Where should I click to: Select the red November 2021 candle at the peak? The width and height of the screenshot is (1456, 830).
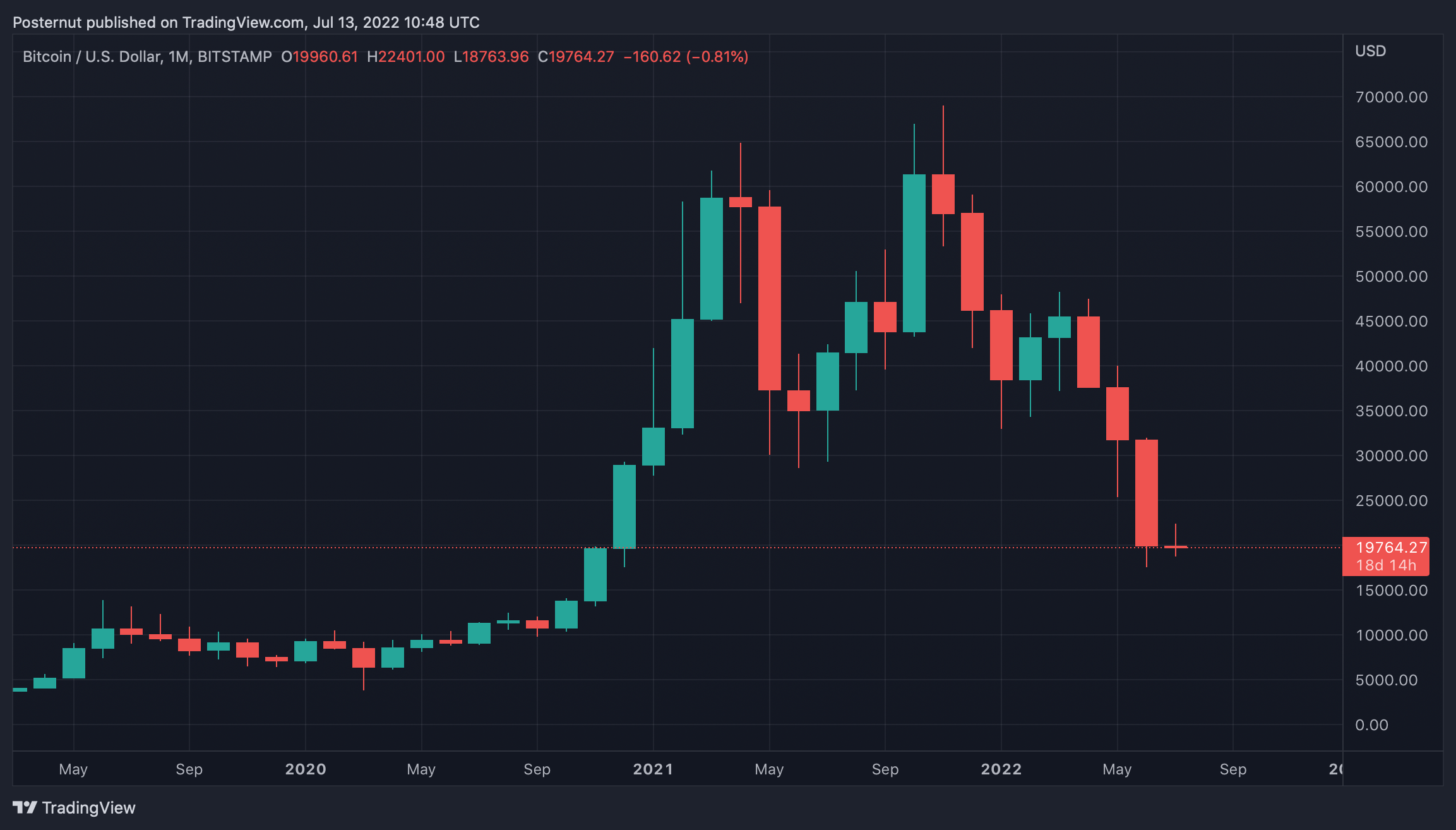click(943, 194)
